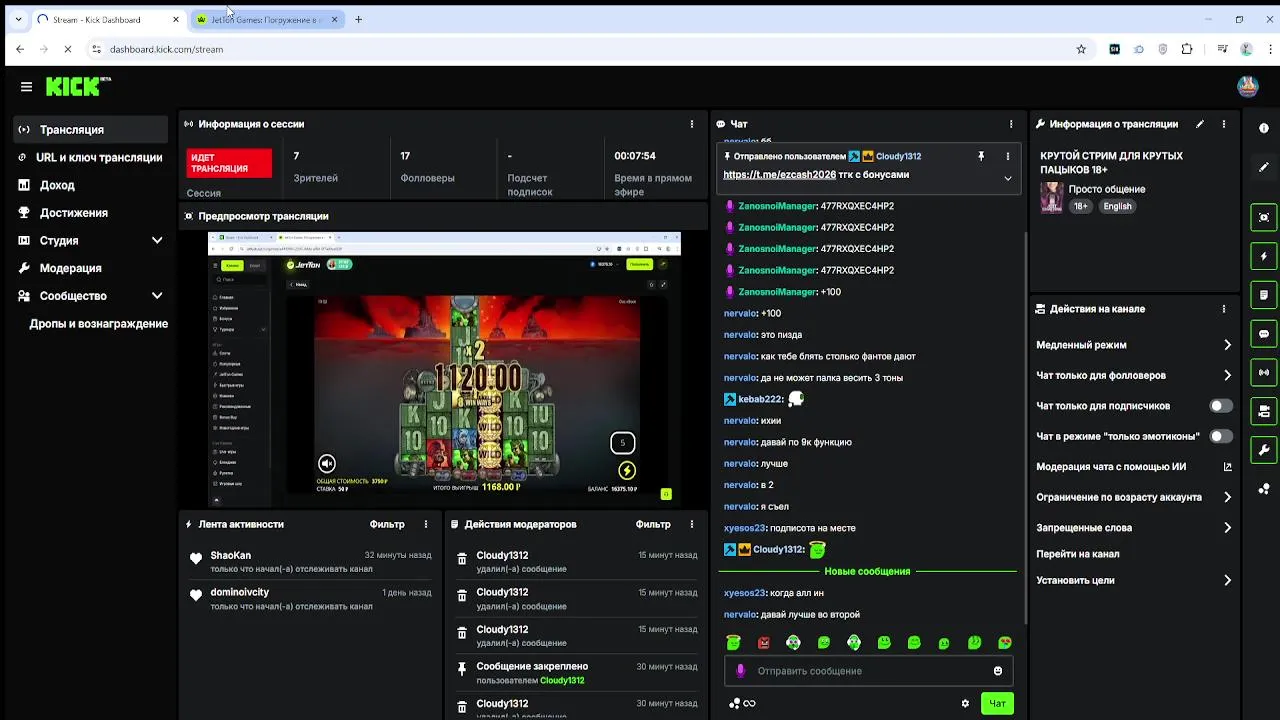
Task: Open the t.me/ezcash2026 pinned link
Action: pos(779,174)
